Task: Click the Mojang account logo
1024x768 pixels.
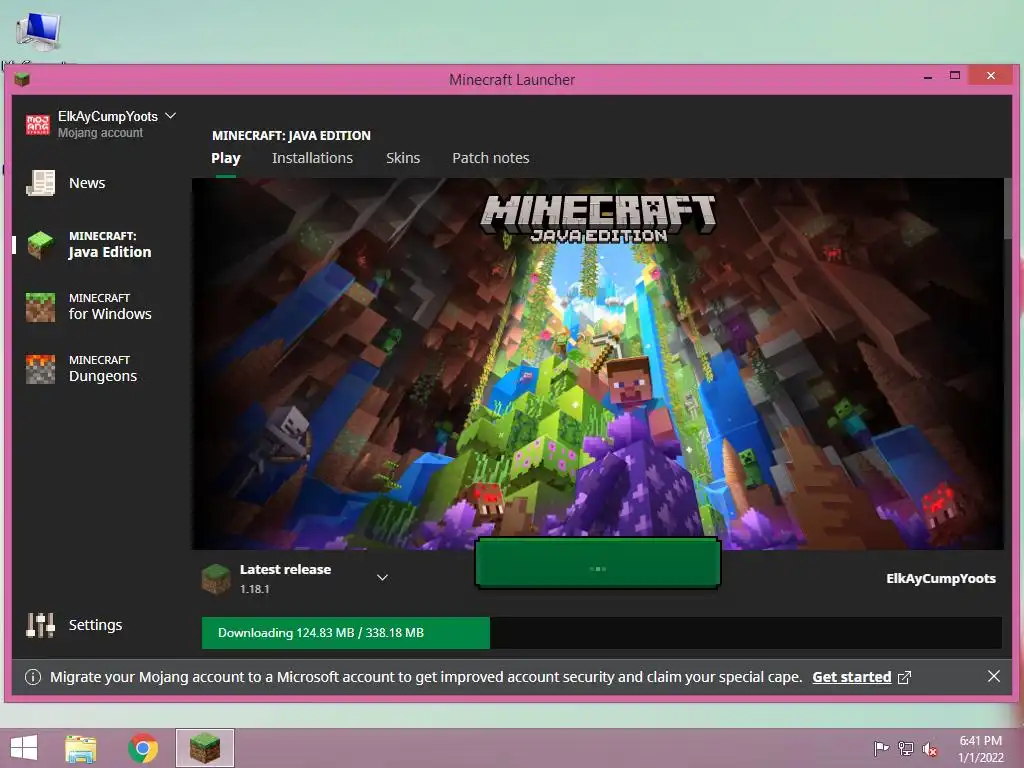Action: pos(38,124)
